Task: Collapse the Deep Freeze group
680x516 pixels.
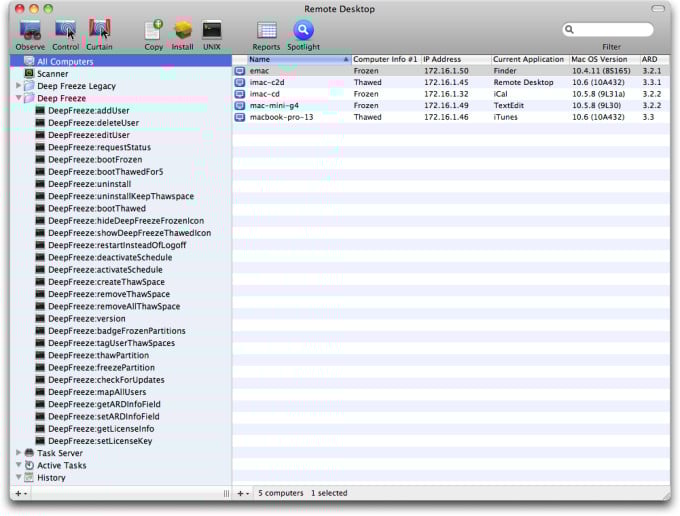Action: [18, 98]
